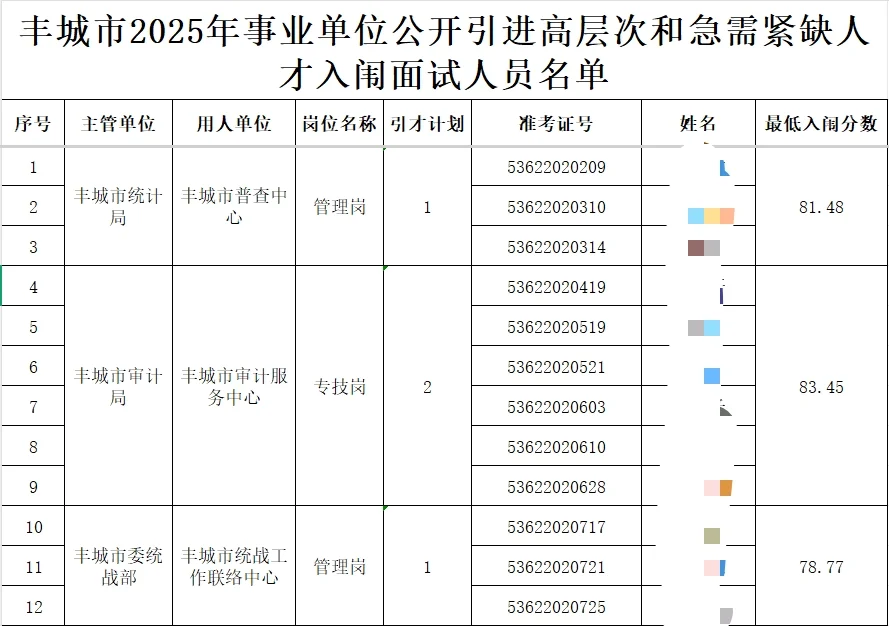Click the cell 丰城市委统战部
The height and width of the screenshot is (626, 889).
pyautogui.click(x=118, y=566)
